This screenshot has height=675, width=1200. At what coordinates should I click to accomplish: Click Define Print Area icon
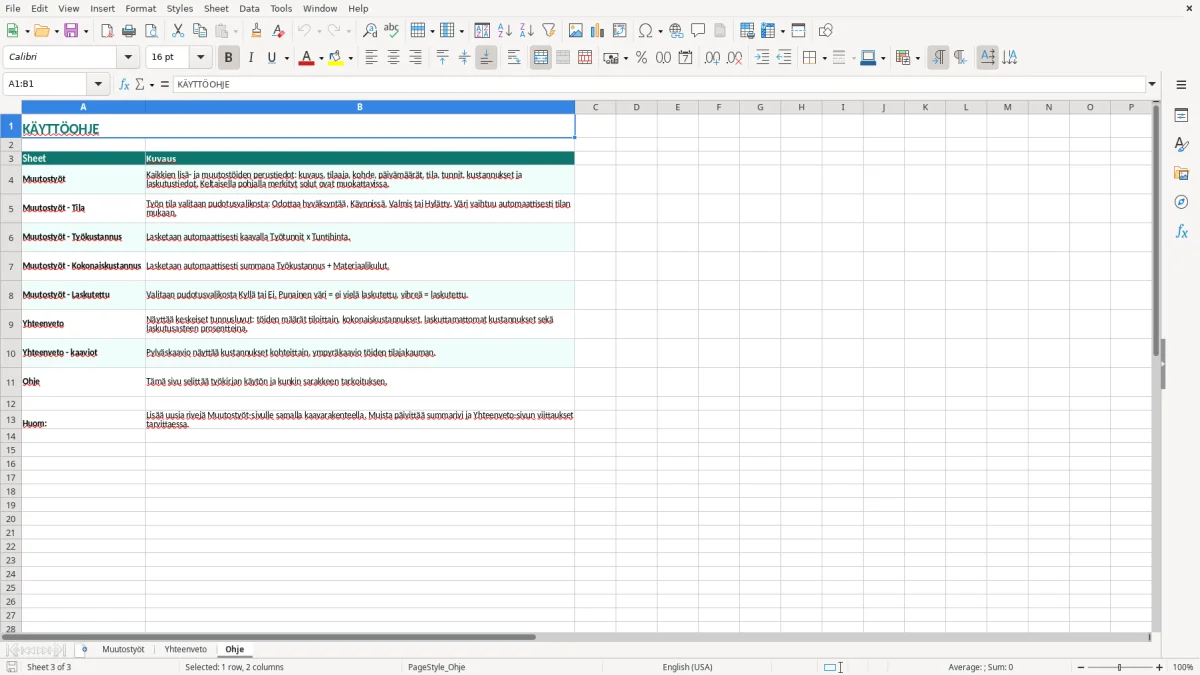[747, 31]
